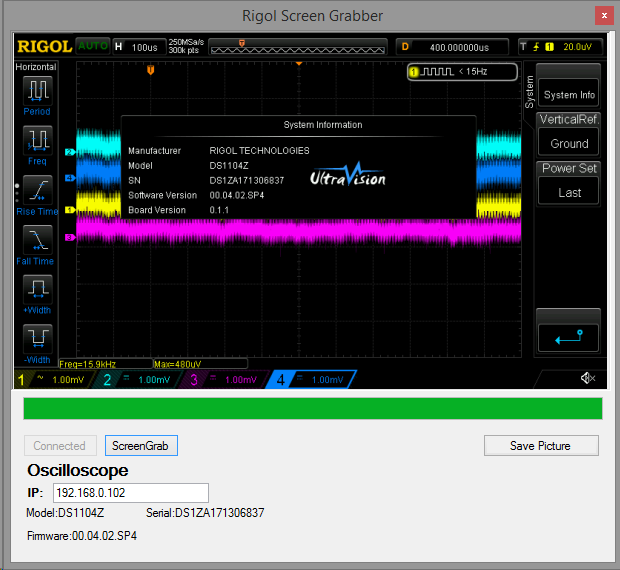620x570 pixels.
Task: Click the Firmware:00.04.02.SP4 label
Action: click(82, 536)
